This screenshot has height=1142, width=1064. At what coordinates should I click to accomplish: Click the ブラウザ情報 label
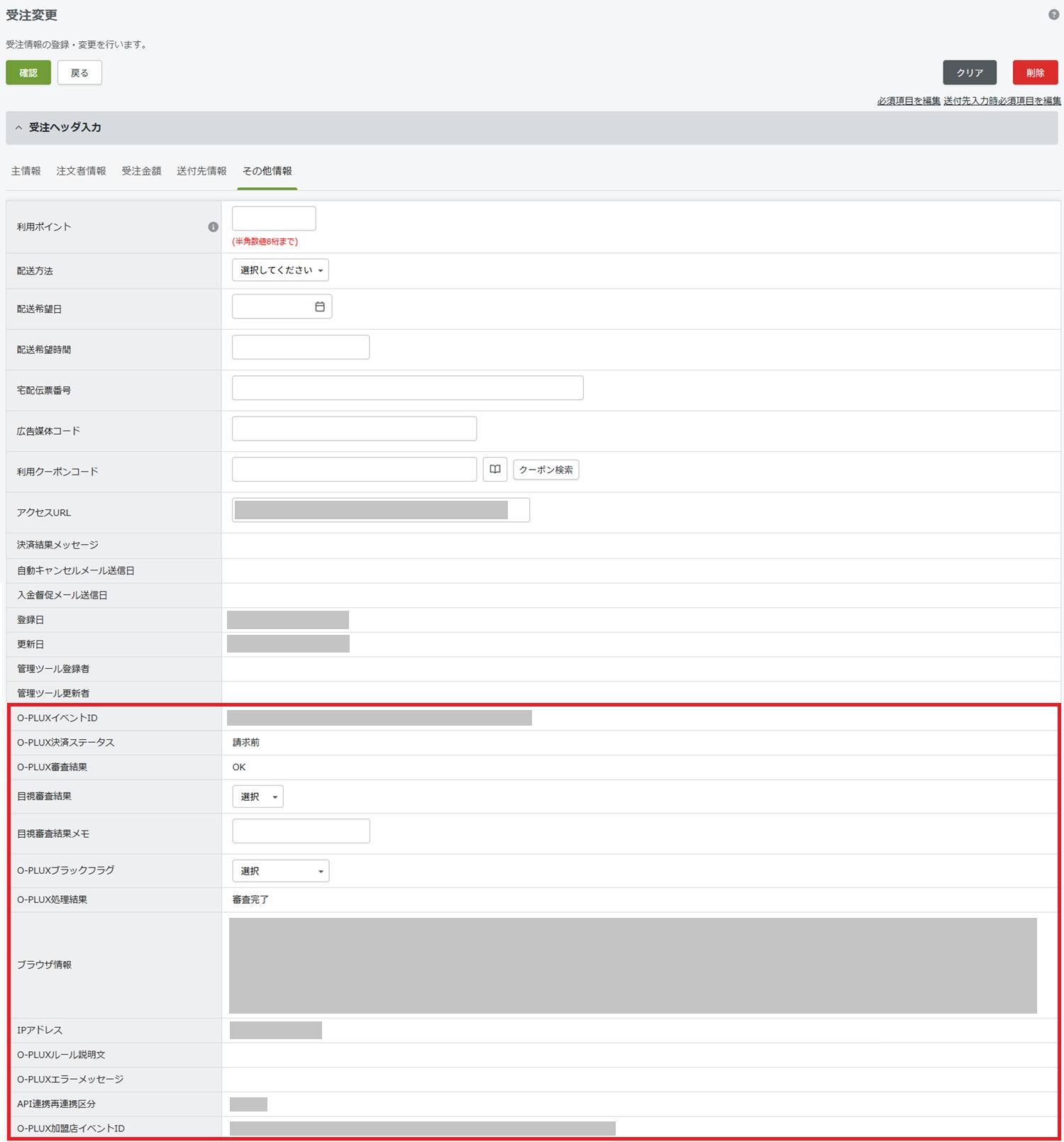pos(44,965)
